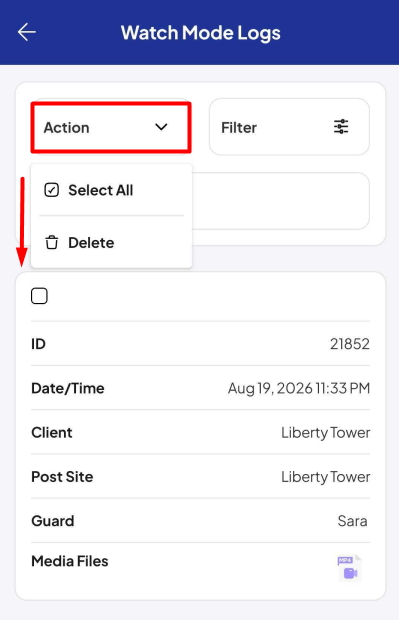Go back using the arrow icon
The height and width of the screenshot is (620, 399).
[x=26, y=32]
